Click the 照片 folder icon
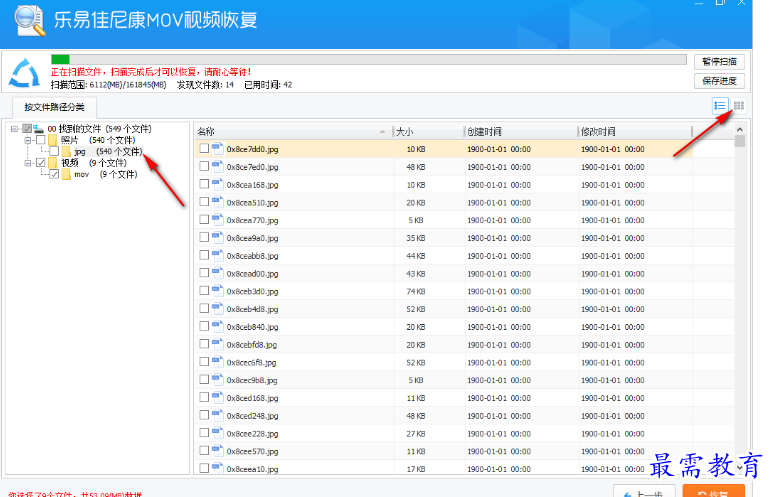The width and height of the screenshot is (771, 497). (x=53, y=140)
